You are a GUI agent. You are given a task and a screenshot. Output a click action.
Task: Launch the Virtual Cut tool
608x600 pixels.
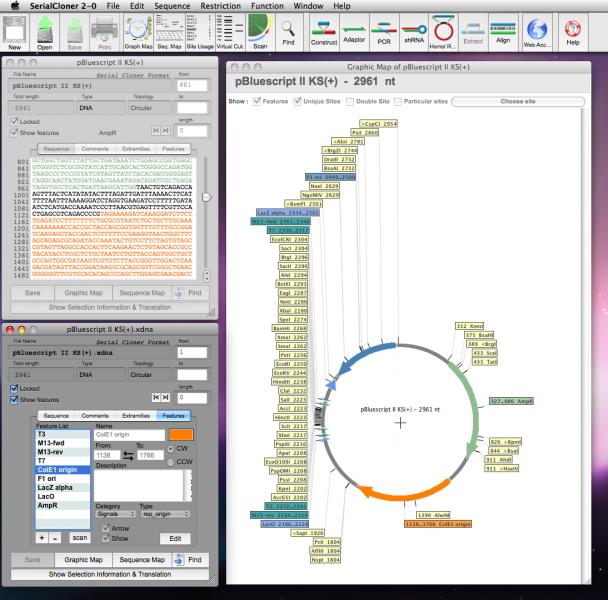click(230, 32)
